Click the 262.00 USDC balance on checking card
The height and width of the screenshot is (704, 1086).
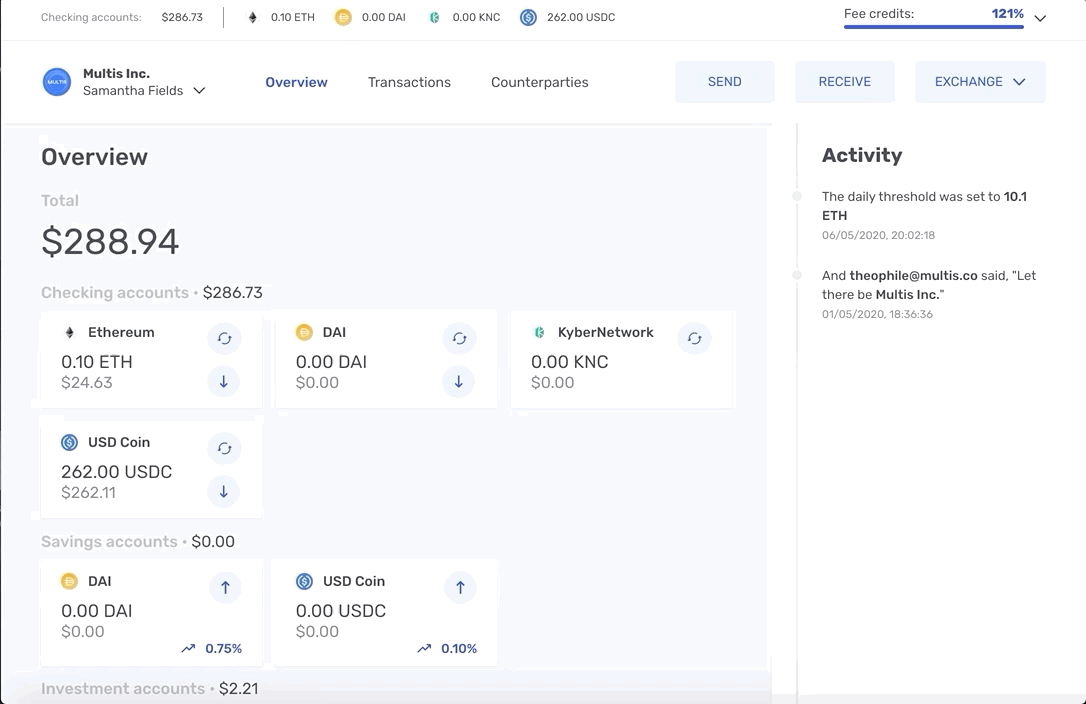[116, 472]
